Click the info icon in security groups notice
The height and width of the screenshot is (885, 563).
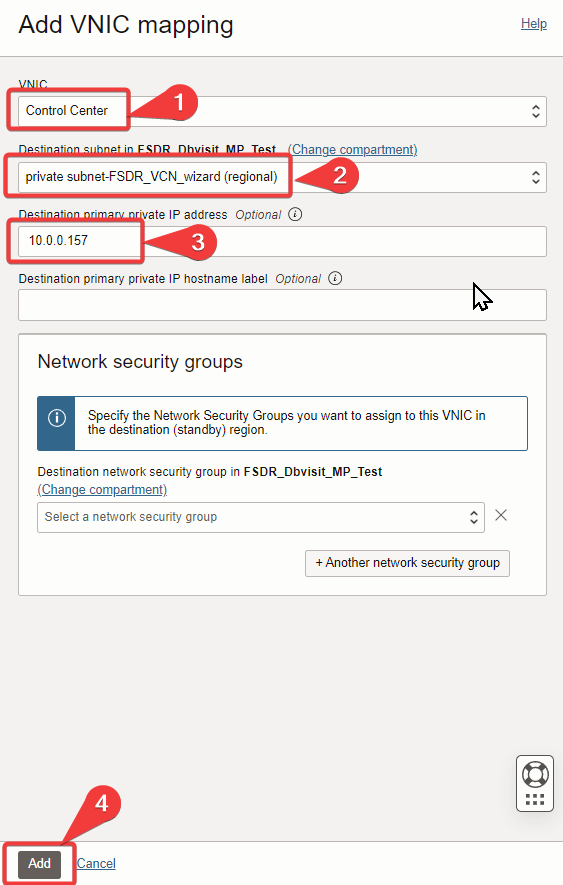click(56, 418)
